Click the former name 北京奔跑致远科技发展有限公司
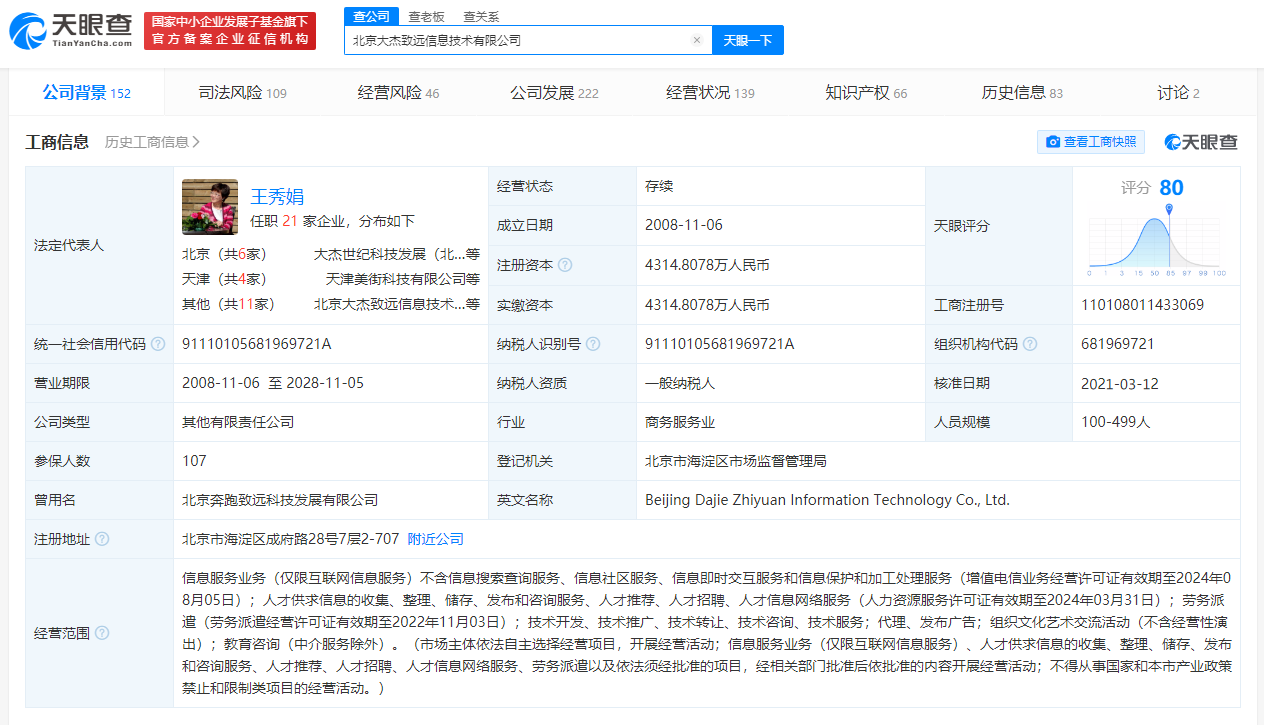 point(280,500)
